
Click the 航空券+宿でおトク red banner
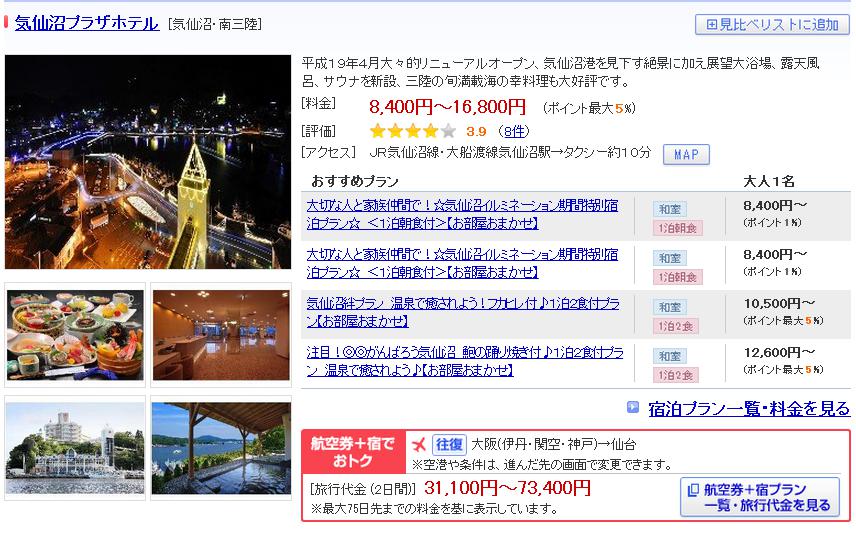tap(353, 452)
